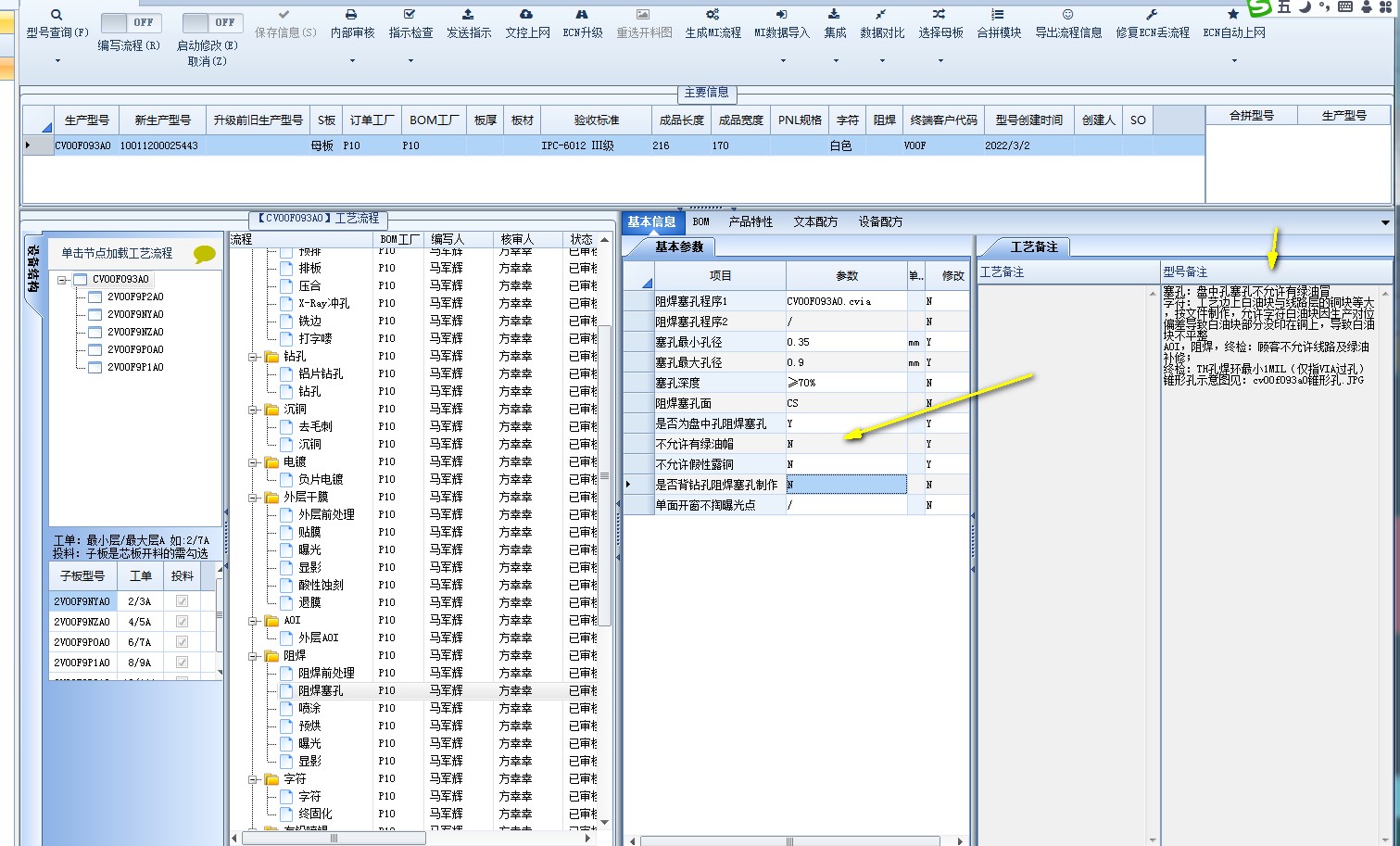The width and height of the screenshot is (1400, 846).
Task: Click the 是否背钻孔阻焊塞孔制作 parameter field
Action: point(846,485)
